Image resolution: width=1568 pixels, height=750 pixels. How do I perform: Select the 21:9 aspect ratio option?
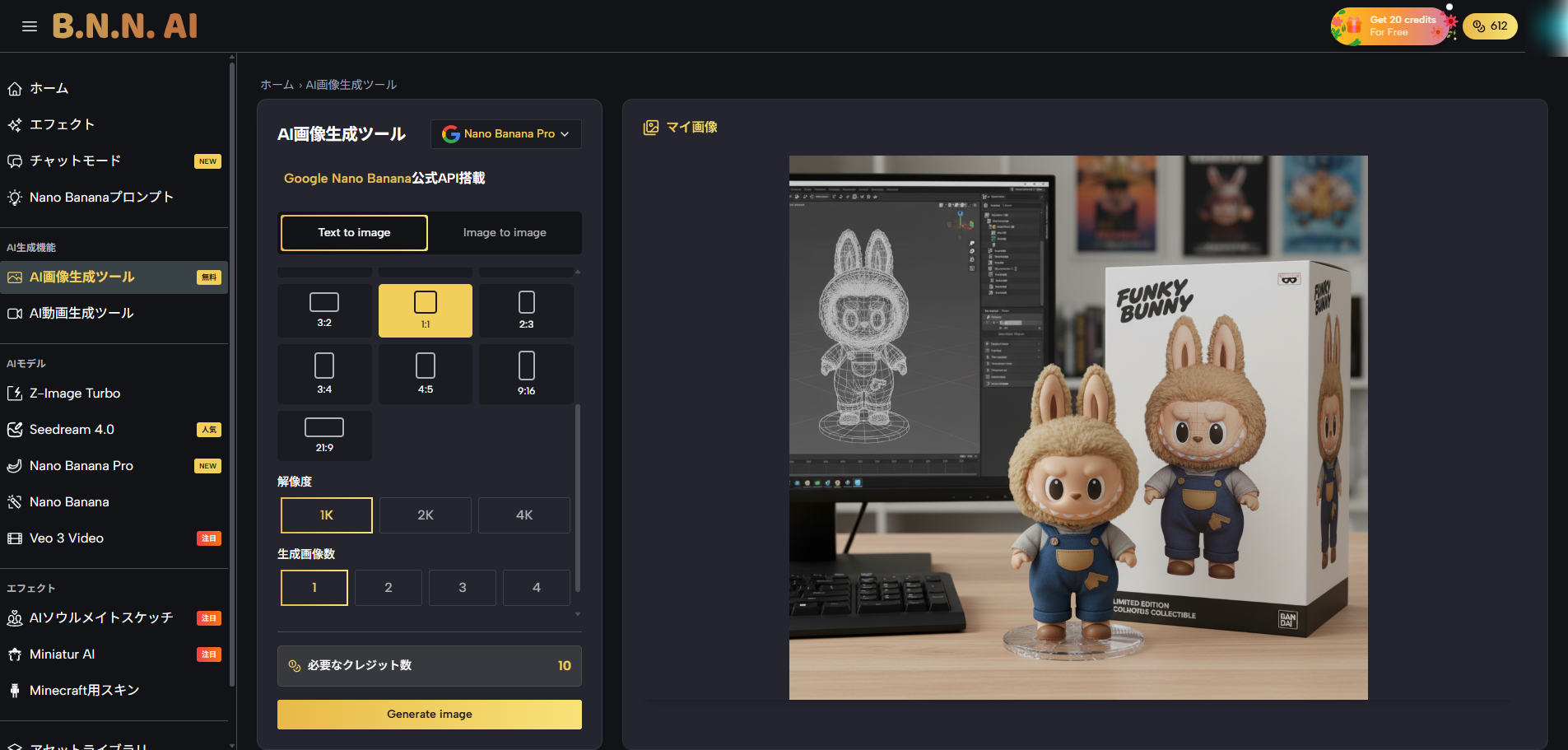[324, 436]
